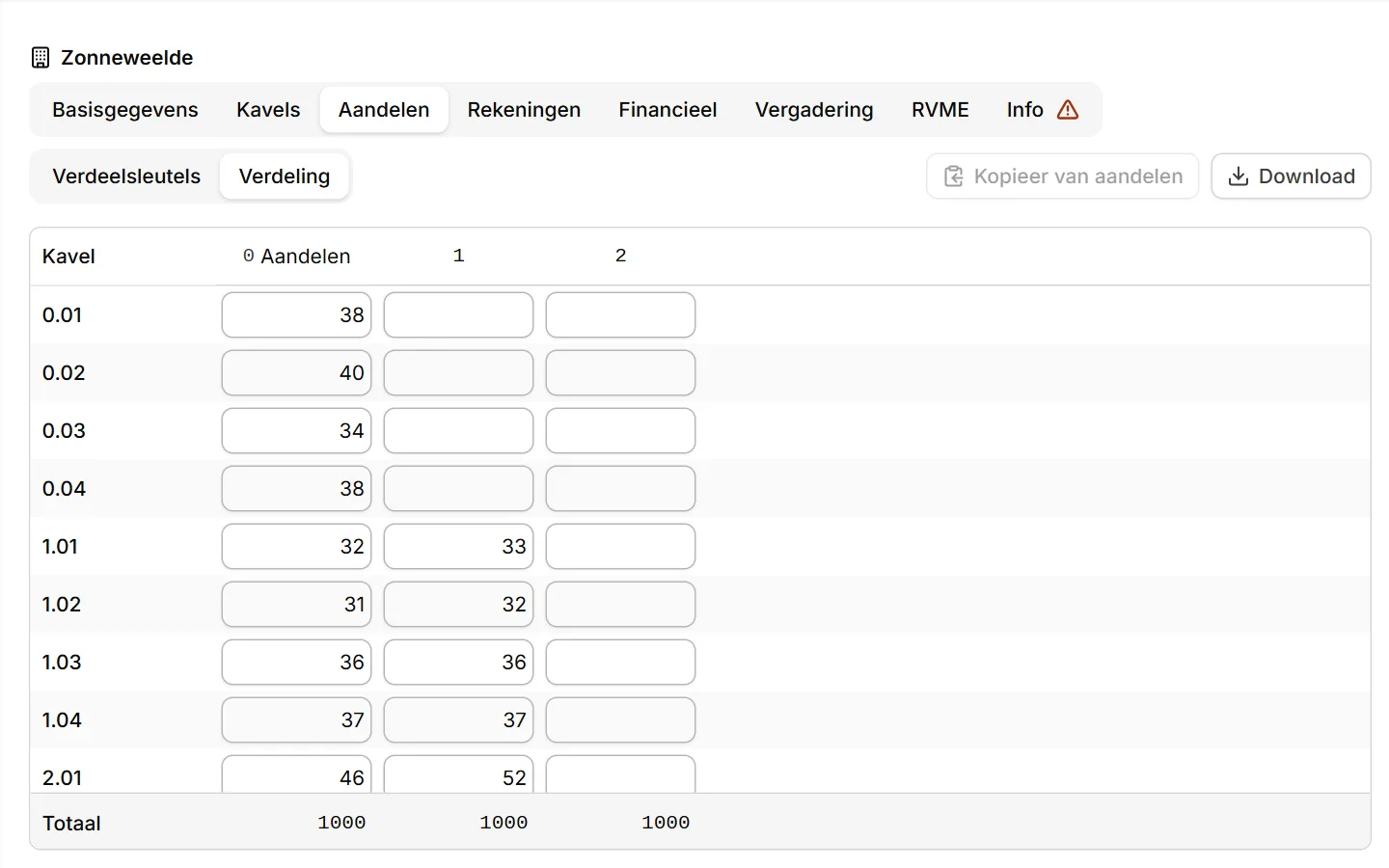Screen dimensions: 1389x868
Task: Click kavel label 0.03
Action: click(x=64, y=431)
